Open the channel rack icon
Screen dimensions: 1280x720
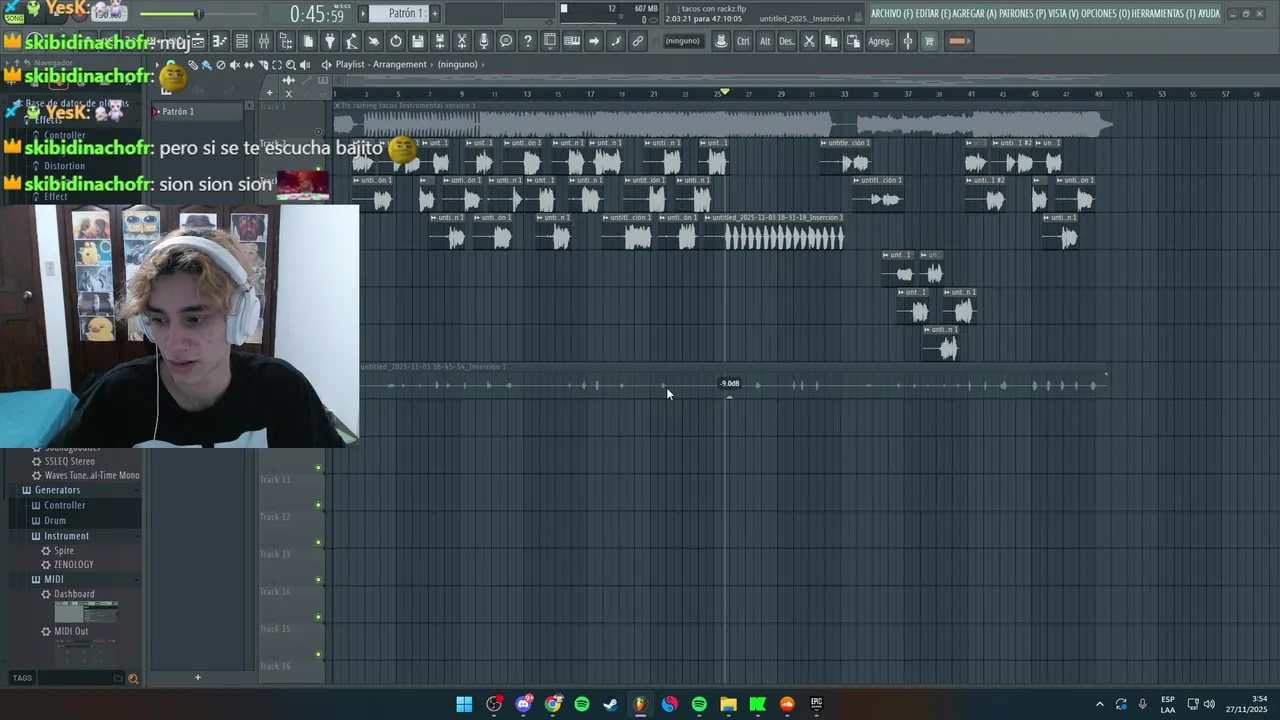coord(242,41)
